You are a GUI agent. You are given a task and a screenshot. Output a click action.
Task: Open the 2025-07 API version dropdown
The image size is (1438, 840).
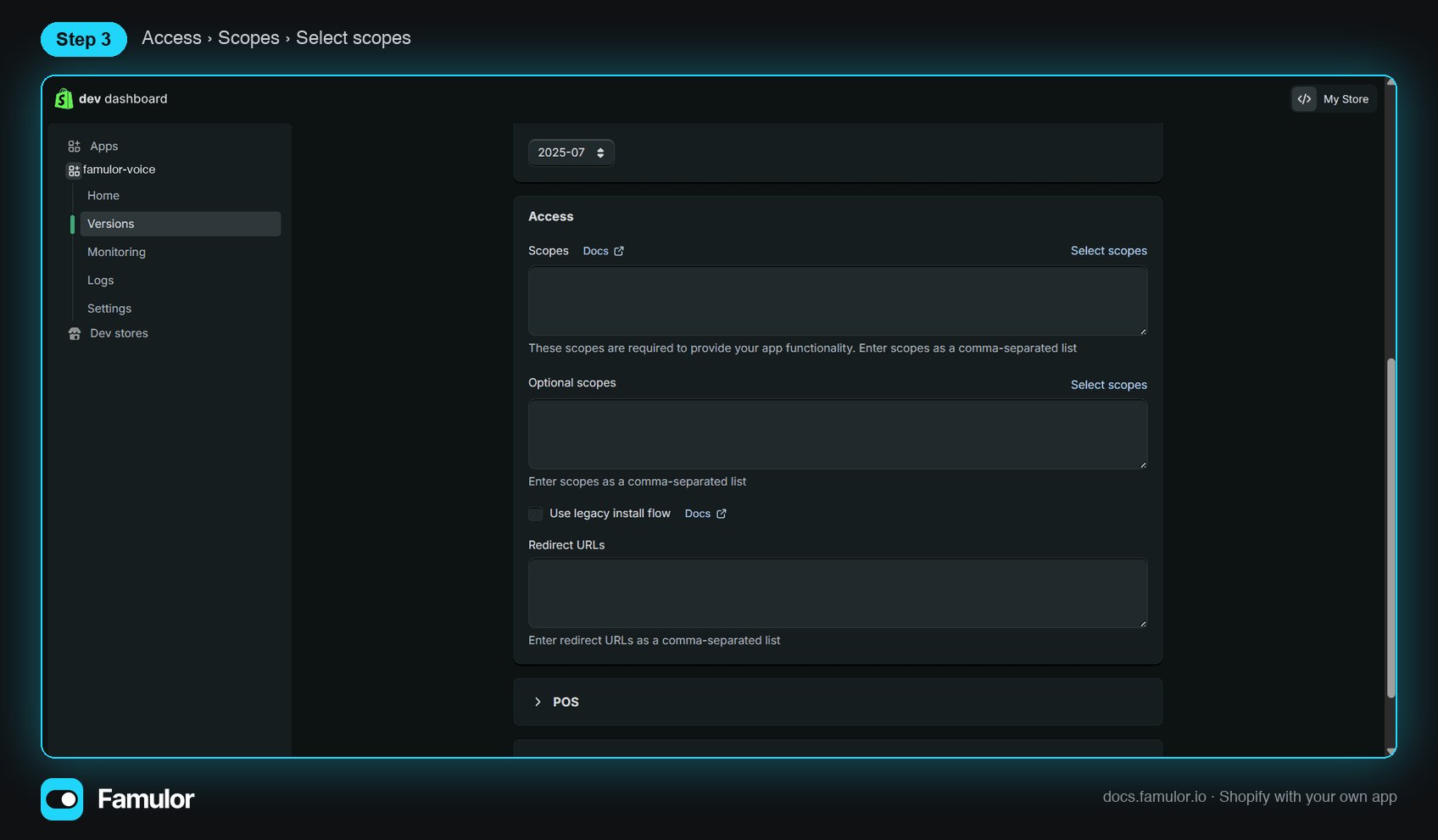[571, 153]
